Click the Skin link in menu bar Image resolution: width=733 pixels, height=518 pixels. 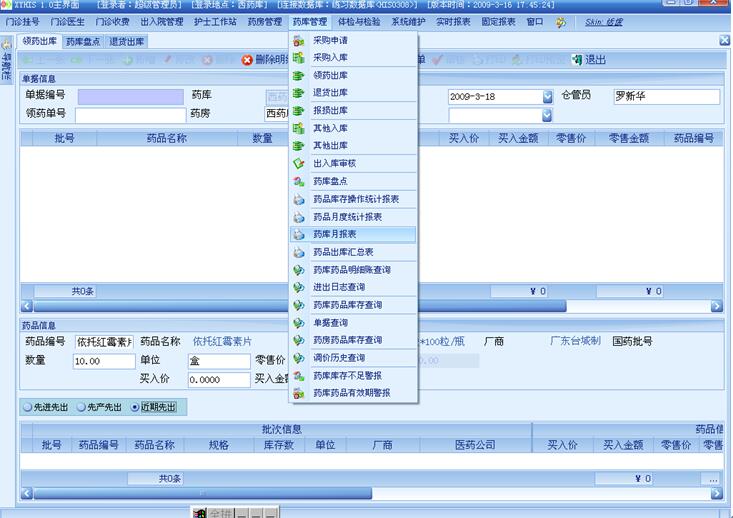tap(604, 22)
